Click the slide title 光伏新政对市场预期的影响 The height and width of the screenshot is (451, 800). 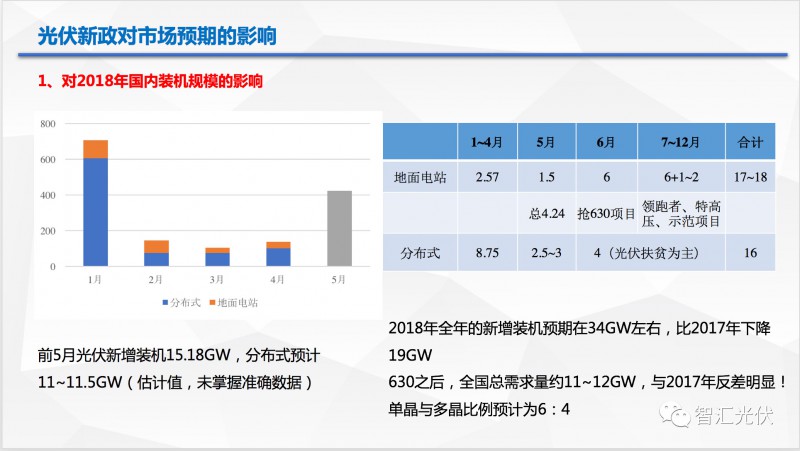coord(156,36)
